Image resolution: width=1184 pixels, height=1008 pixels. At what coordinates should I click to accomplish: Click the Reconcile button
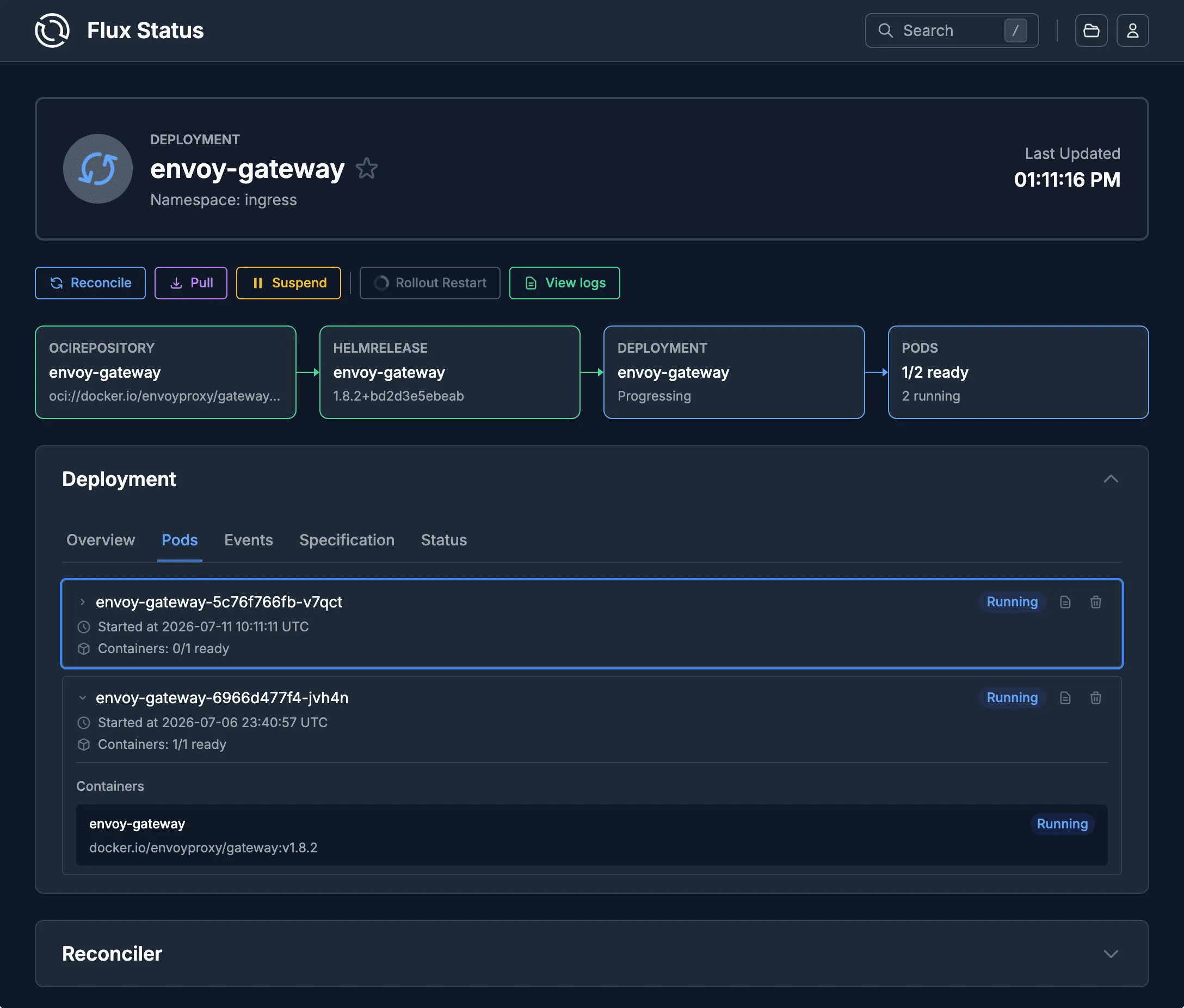tap(90, 283)
